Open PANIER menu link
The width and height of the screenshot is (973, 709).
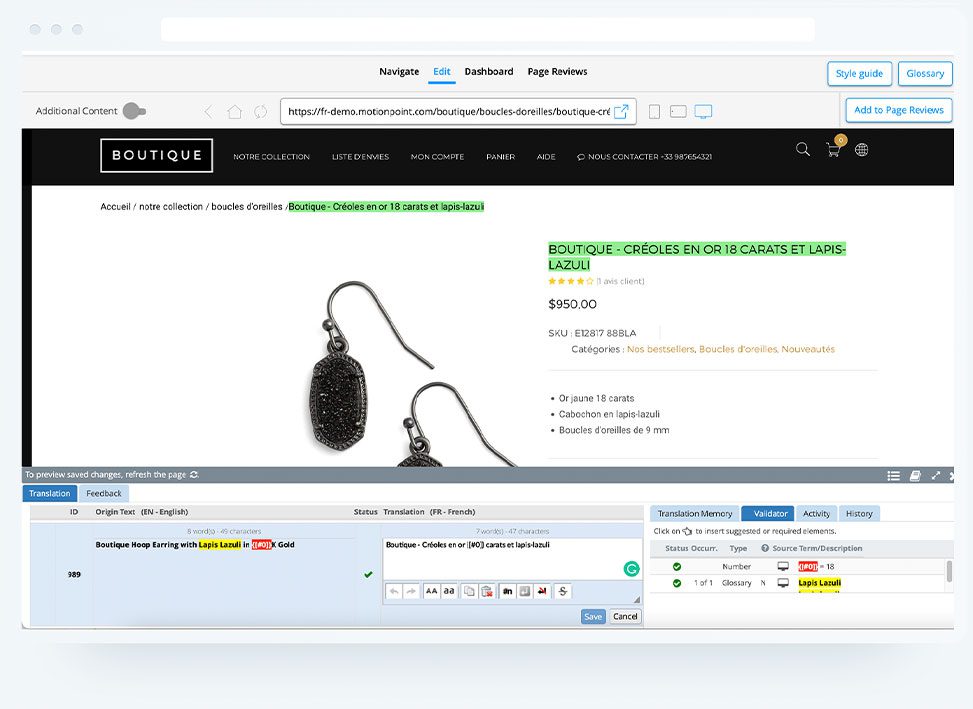(x=501, y=157)
